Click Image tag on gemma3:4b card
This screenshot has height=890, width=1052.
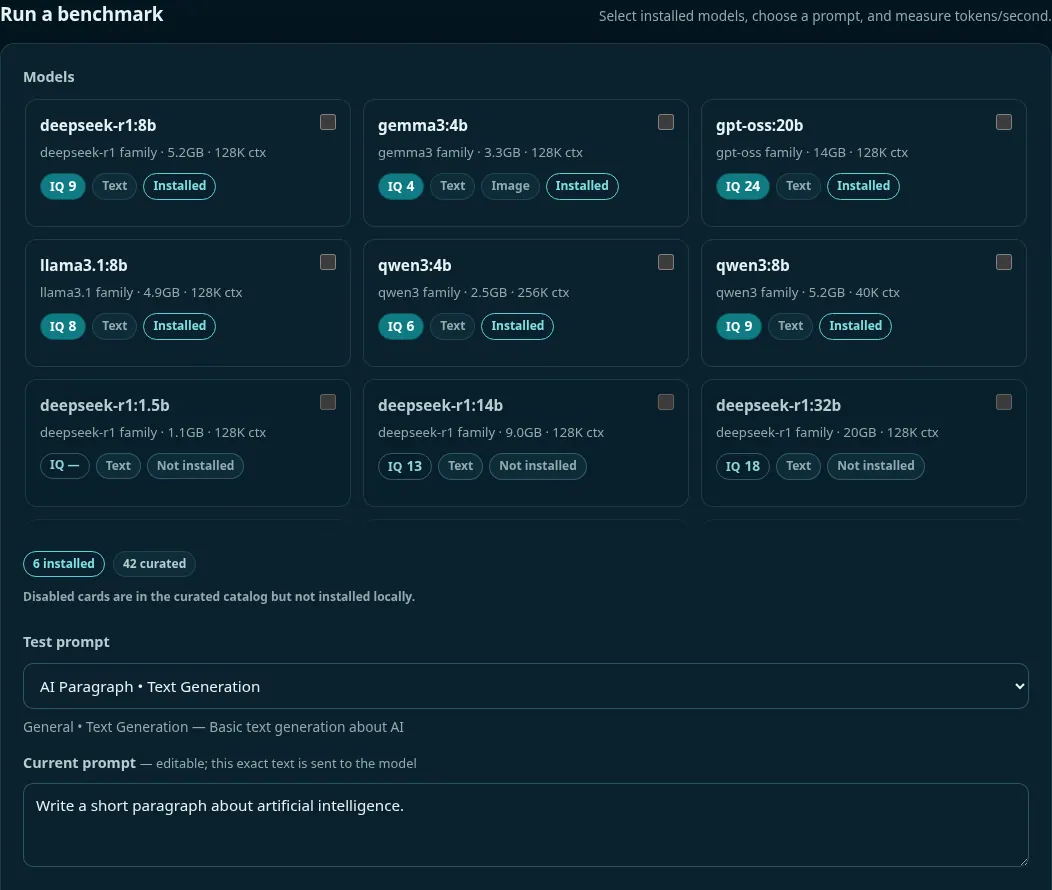pyautogui.click(x=510, y=186)
